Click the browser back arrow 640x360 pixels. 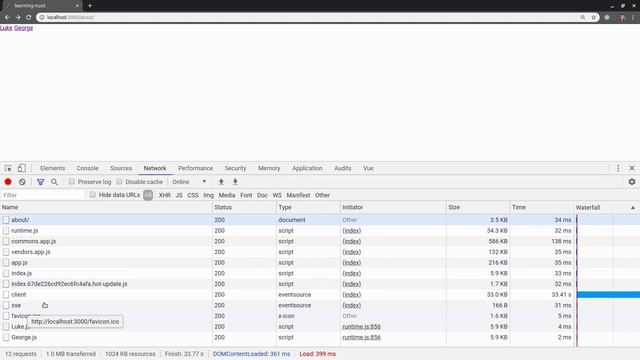tap(7, 17)
